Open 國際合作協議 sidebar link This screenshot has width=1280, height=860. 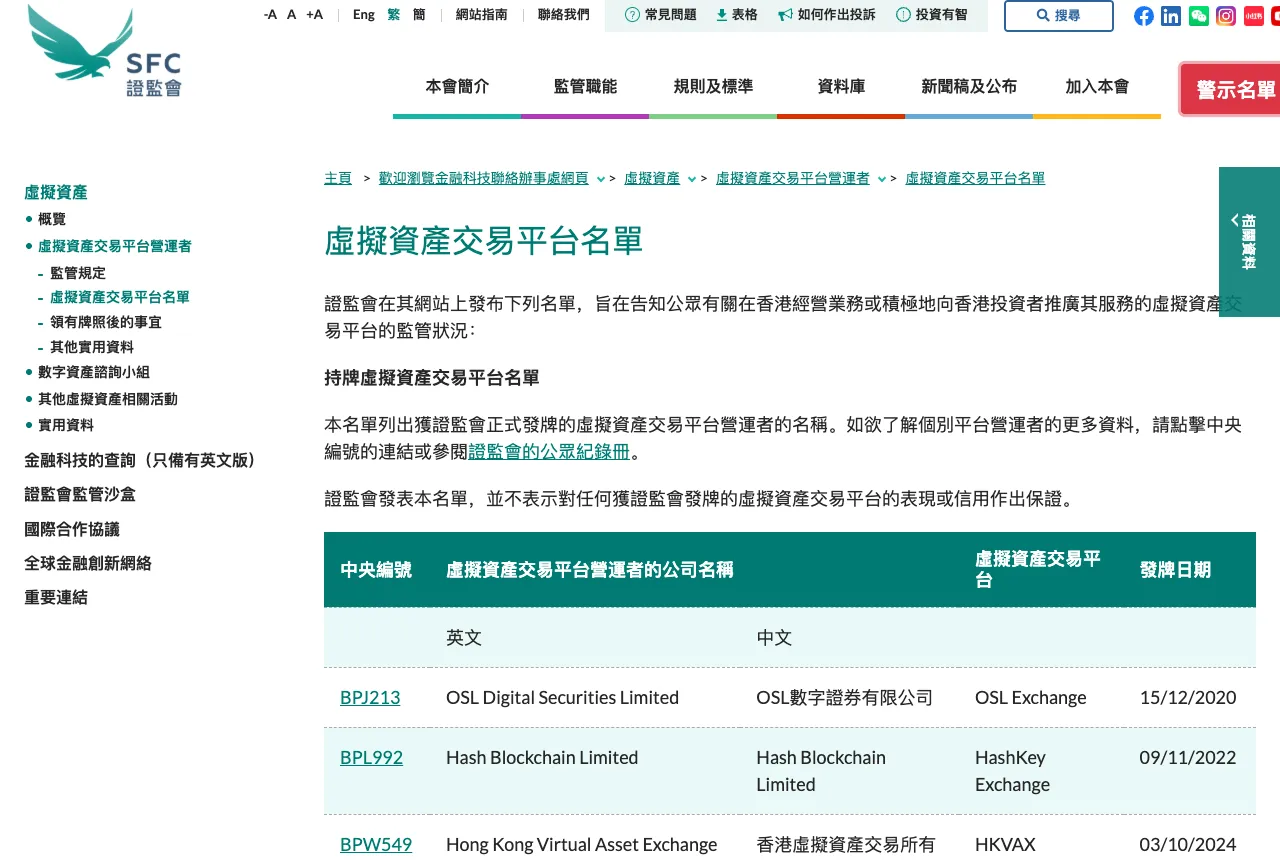point(72,529)
